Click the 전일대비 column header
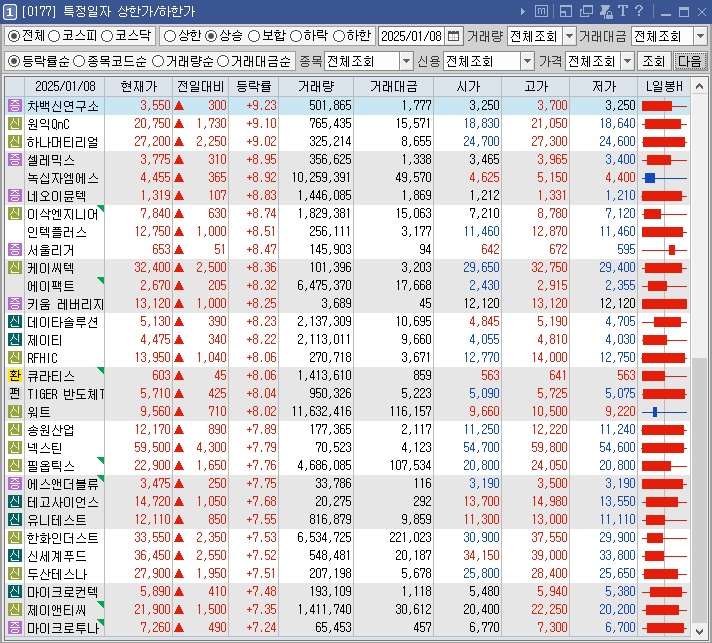Image resolution: width=712 pixels, height=643 pixels. click(200, 86)
